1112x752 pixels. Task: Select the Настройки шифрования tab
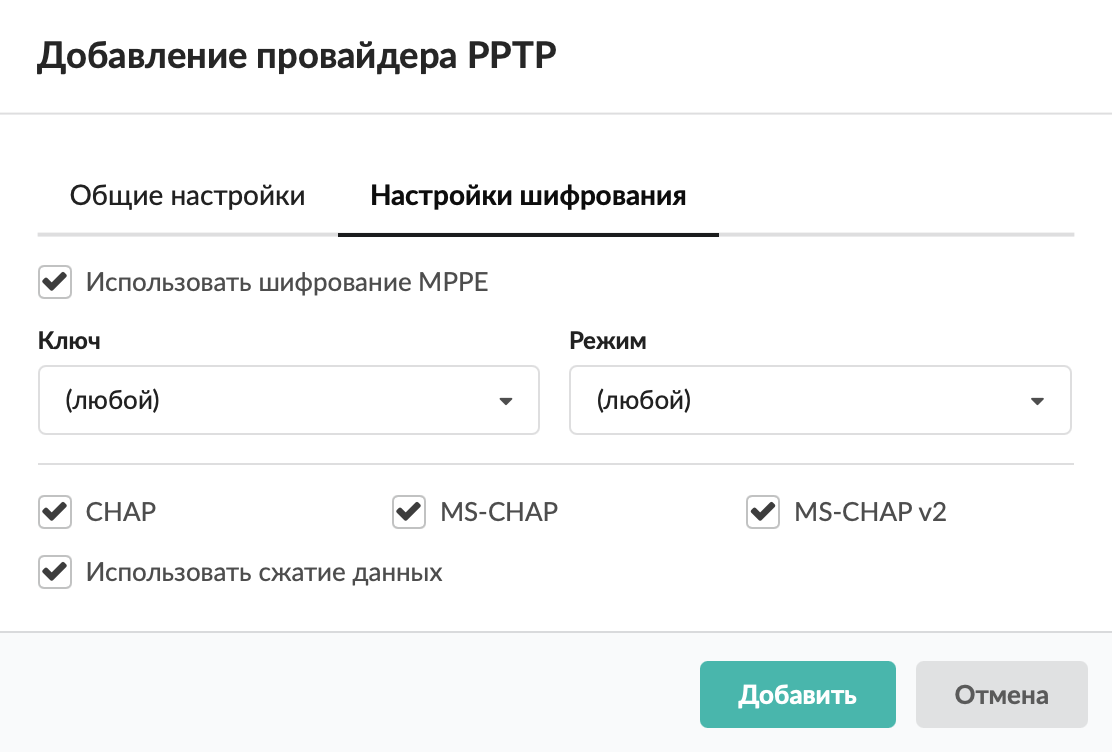click(x=528, y=196)
